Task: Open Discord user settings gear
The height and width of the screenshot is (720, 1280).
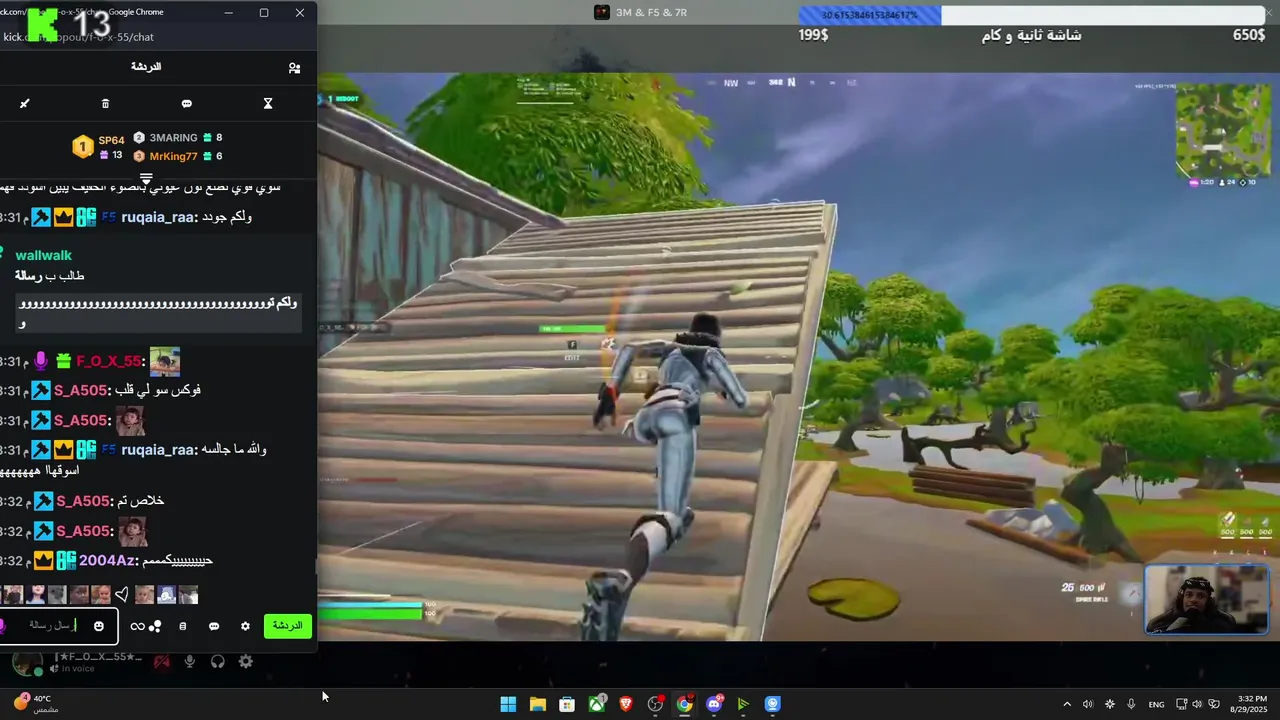Action: point(245,661)
